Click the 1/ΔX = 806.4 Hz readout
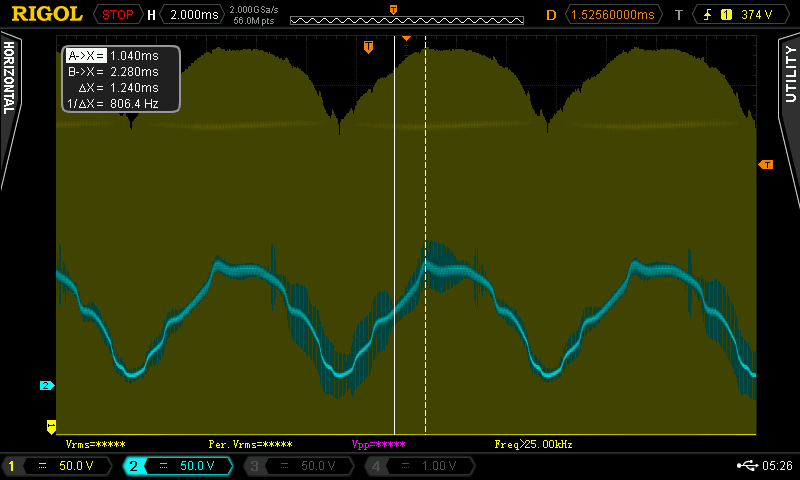800x480 pixels. coord(113,104)
